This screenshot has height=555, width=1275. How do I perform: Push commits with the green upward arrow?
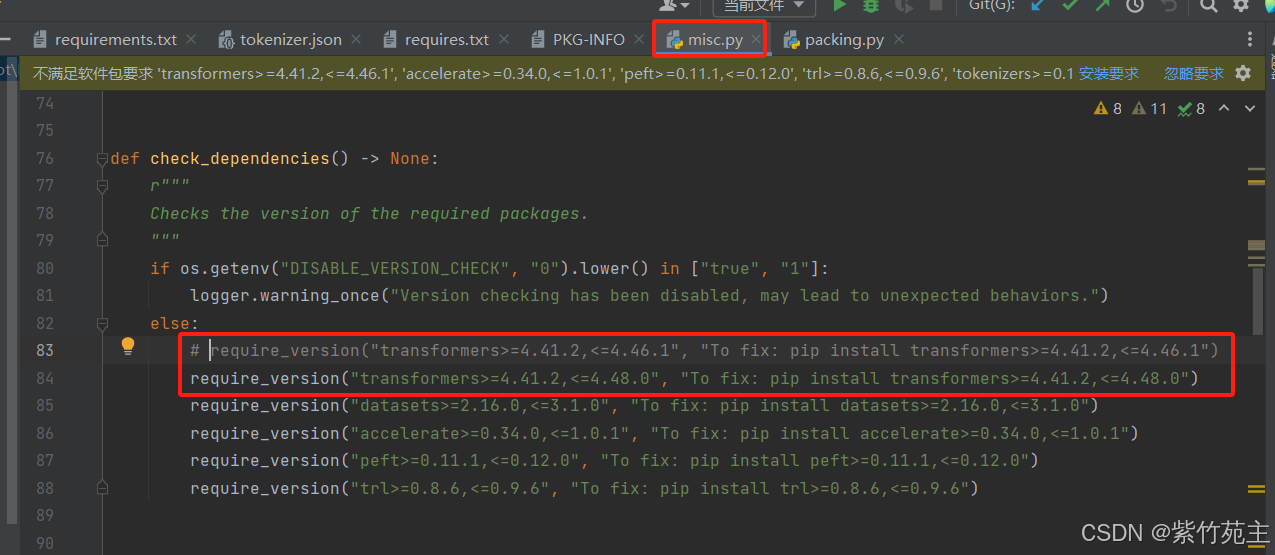1102,5
